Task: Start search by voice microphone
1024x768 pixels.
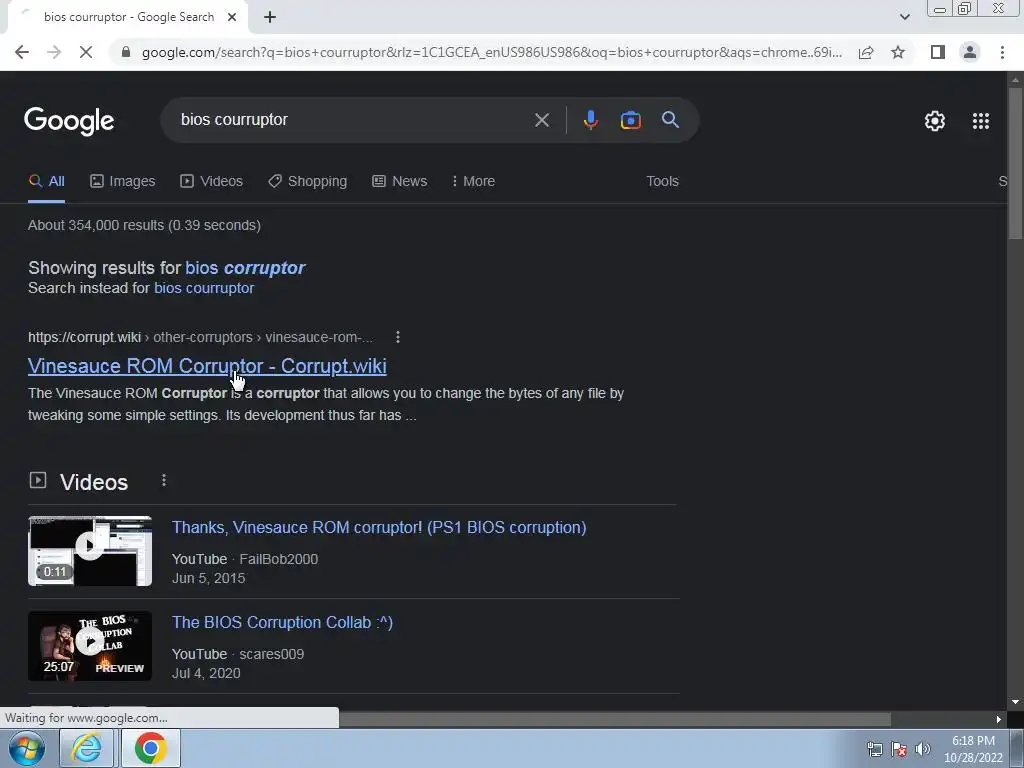Action: (590, 120)
